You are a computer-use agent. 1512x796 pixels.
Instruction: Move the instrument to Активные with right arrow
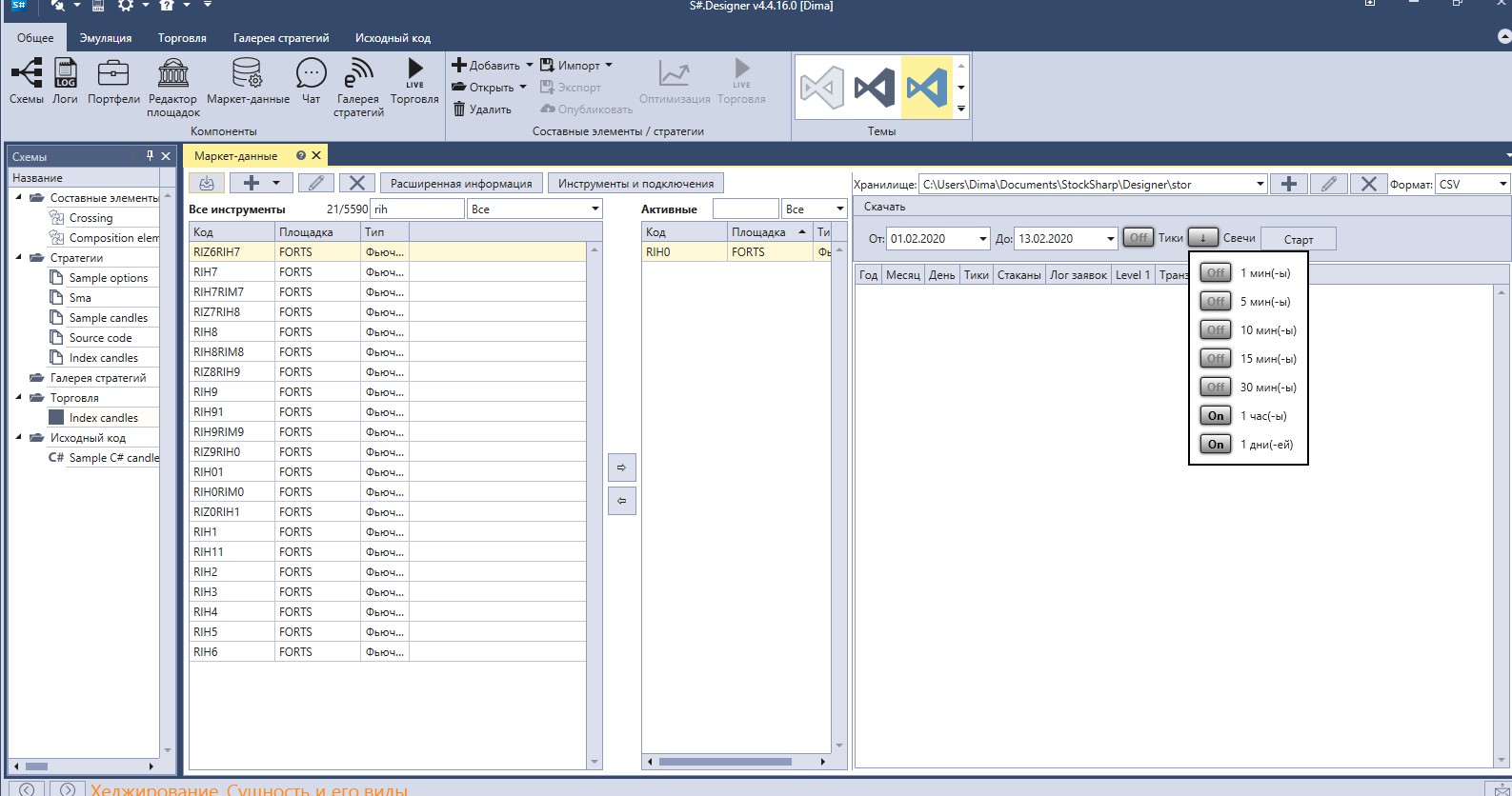coord(621,468)
